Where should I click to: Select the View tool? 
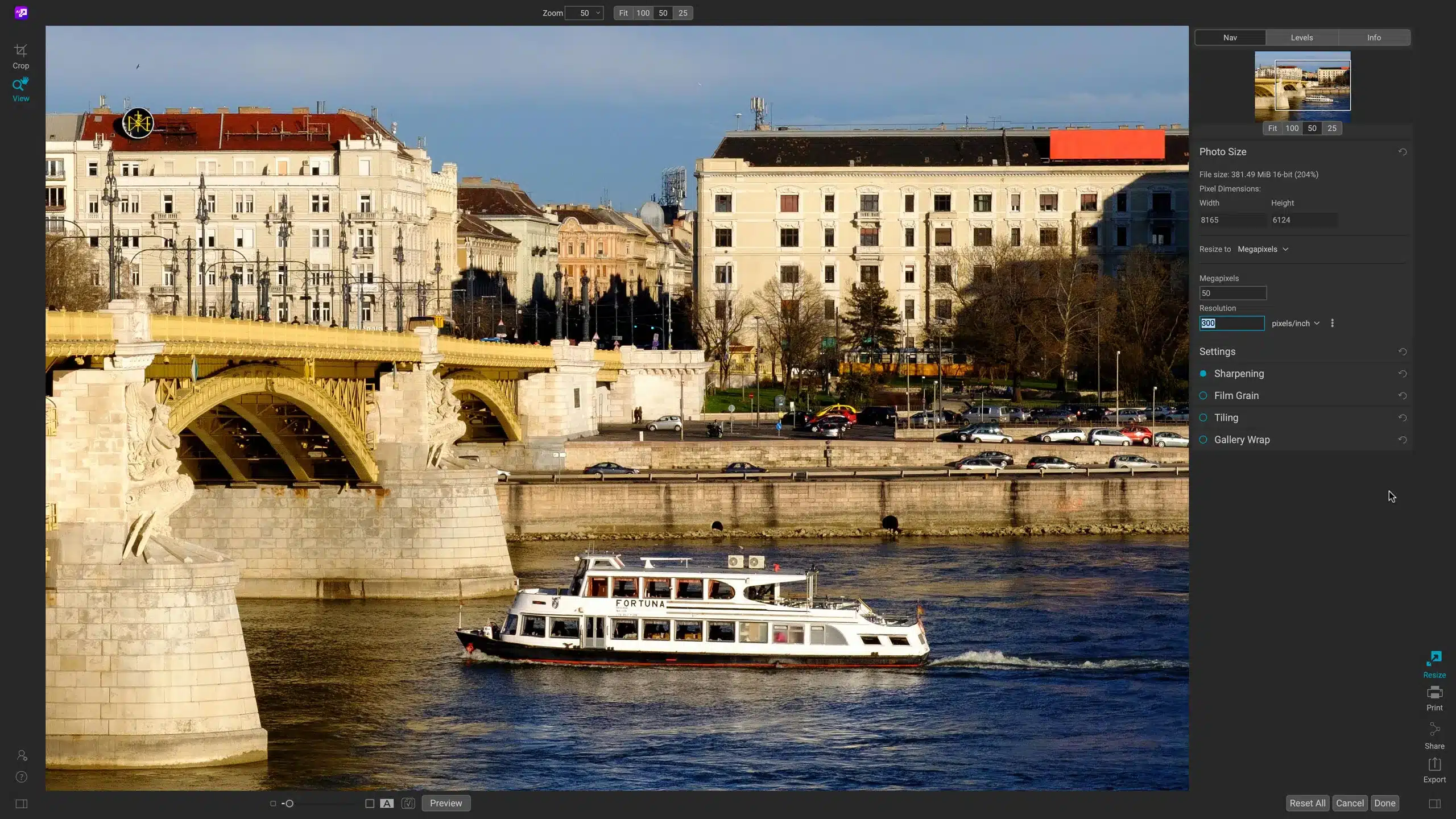(20, 90)
